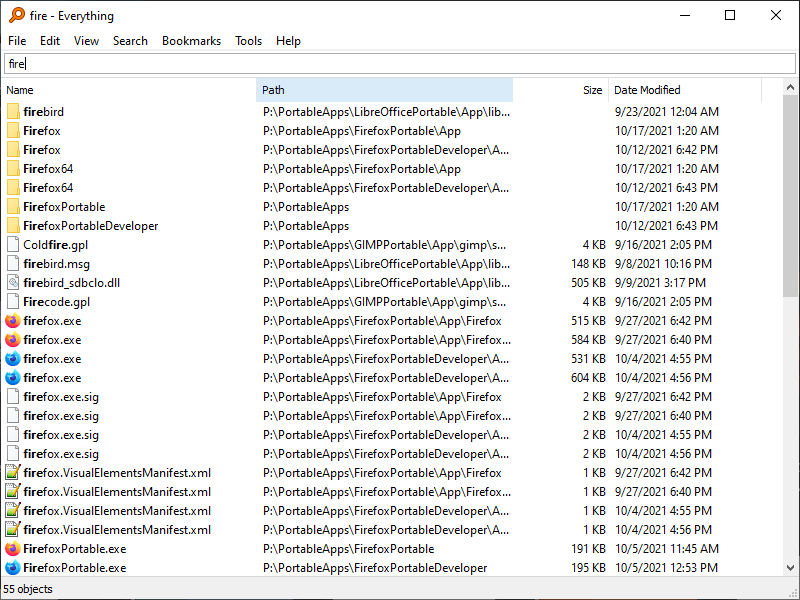
Task: Click the orange firefox.exe 515 KB icon
Action: click(13, 321)
